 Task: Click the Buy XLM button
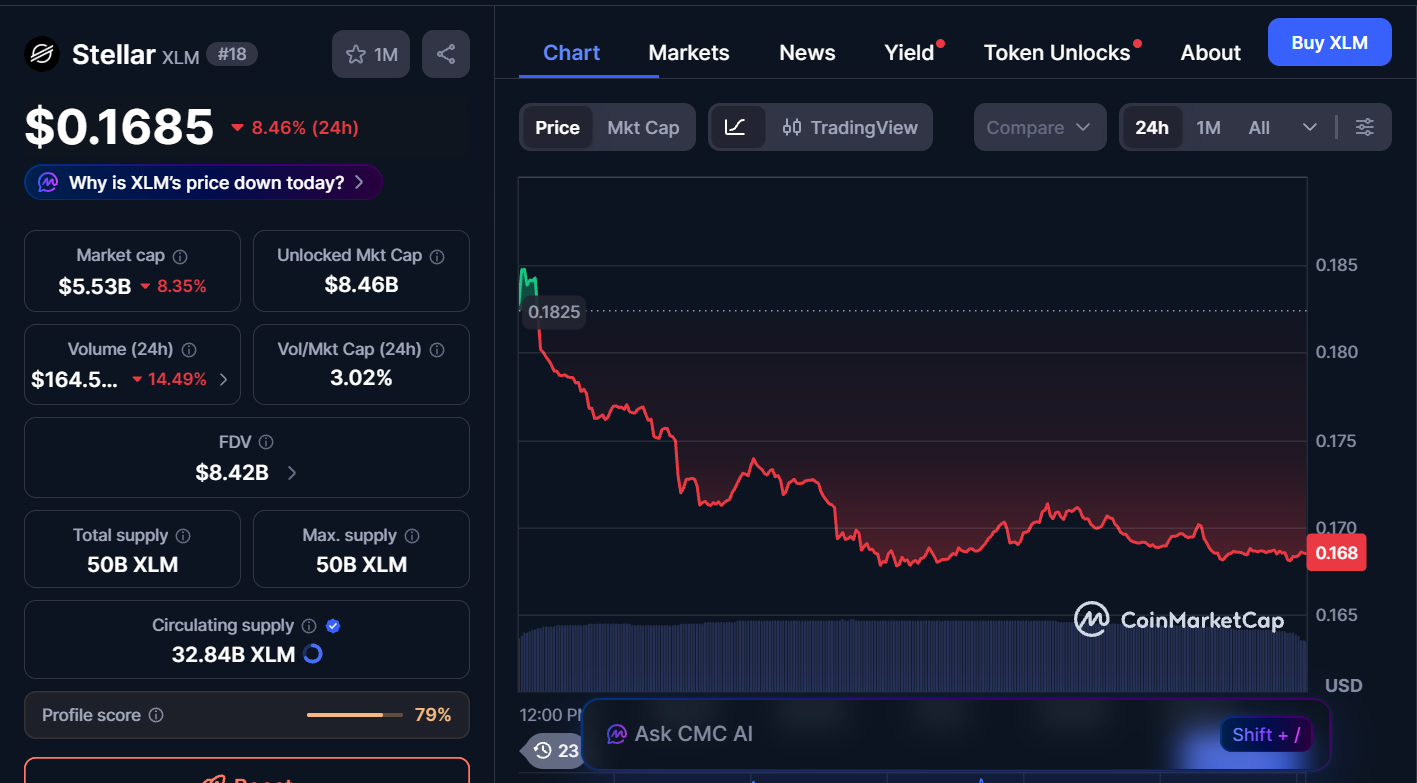coord(1329,42)
